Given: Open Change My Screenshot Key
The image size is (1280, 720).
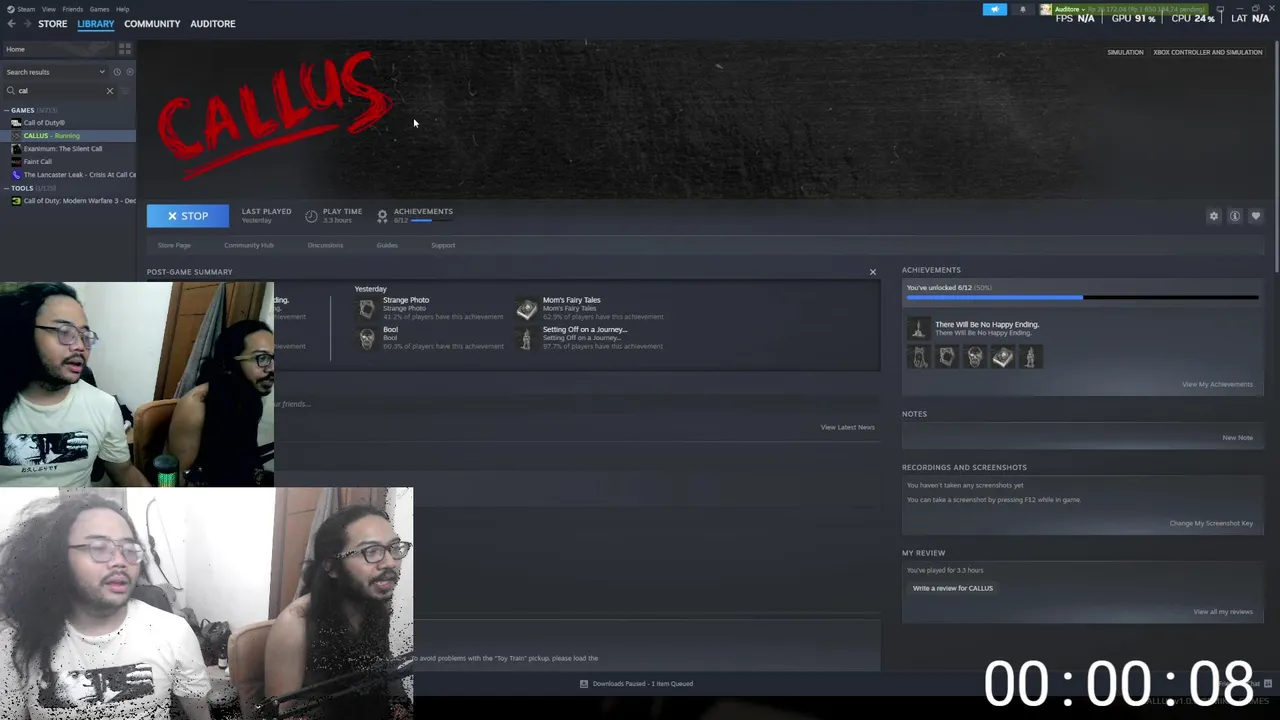Looking at the screenshot, I should tap(1211, 523).
